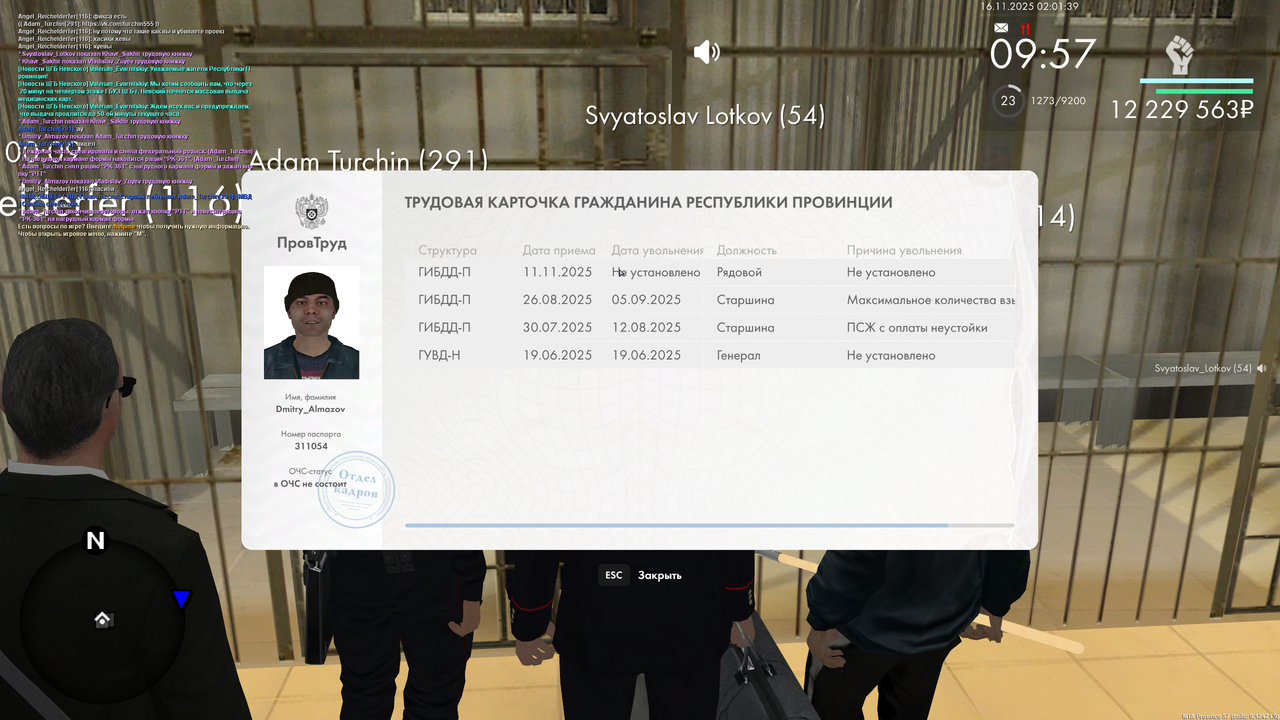Click the ПСЖ с оплаты неустойки reason
Screen dimensions: 1280x720
(x=917, y=328)
